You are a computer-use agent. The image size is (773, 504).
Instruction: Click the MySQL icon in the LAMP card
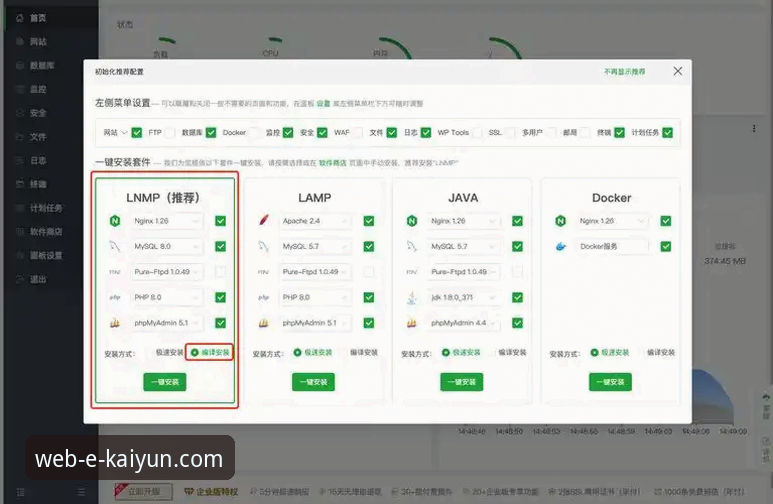coord(264,246)
